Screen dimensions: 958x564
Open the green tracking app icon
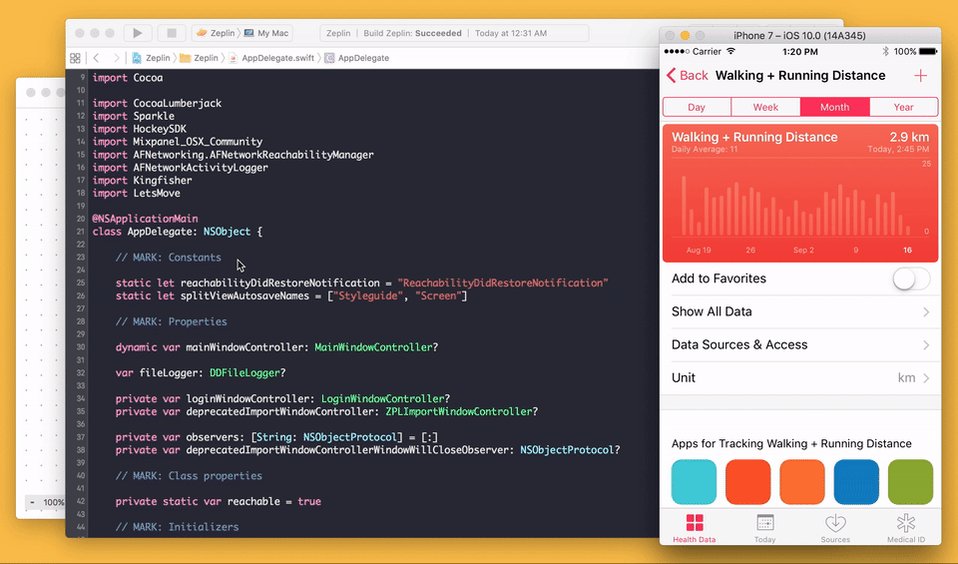(910, 482)
